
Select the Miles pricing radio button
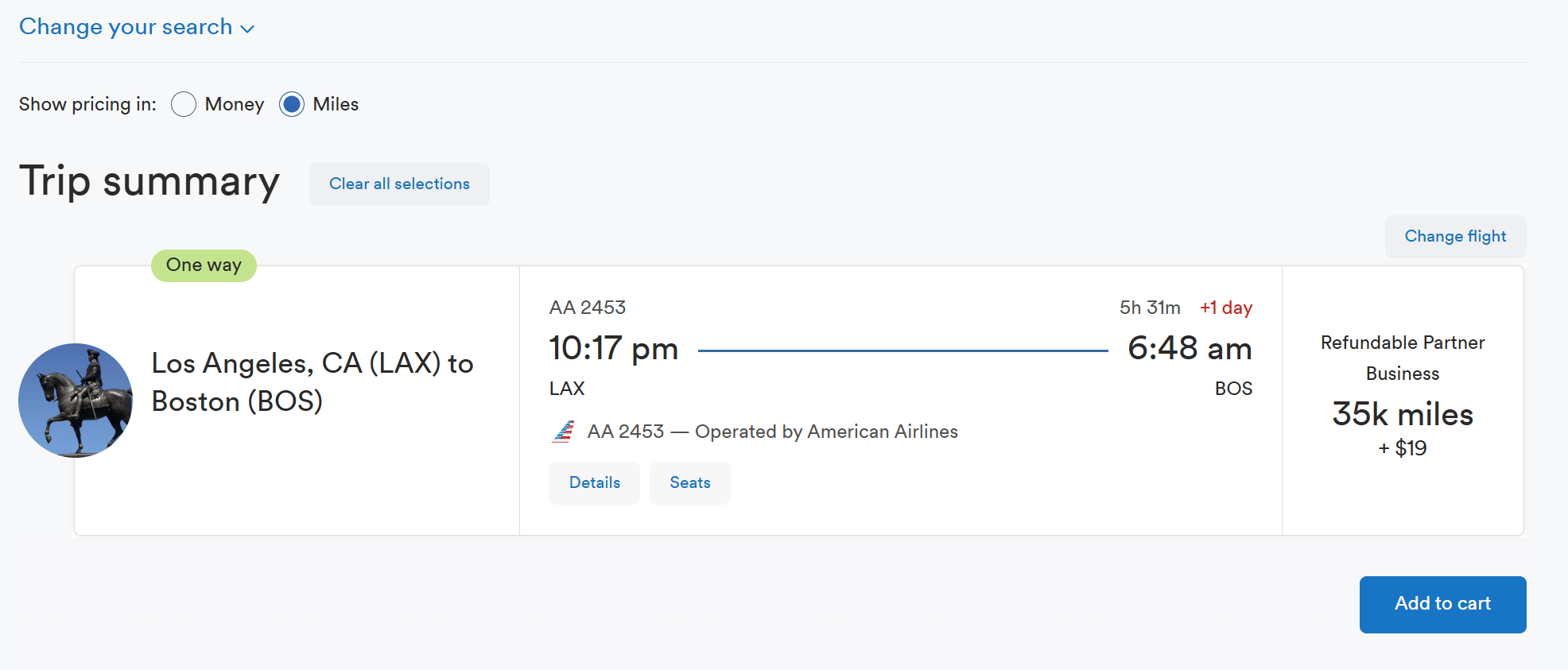292,104
